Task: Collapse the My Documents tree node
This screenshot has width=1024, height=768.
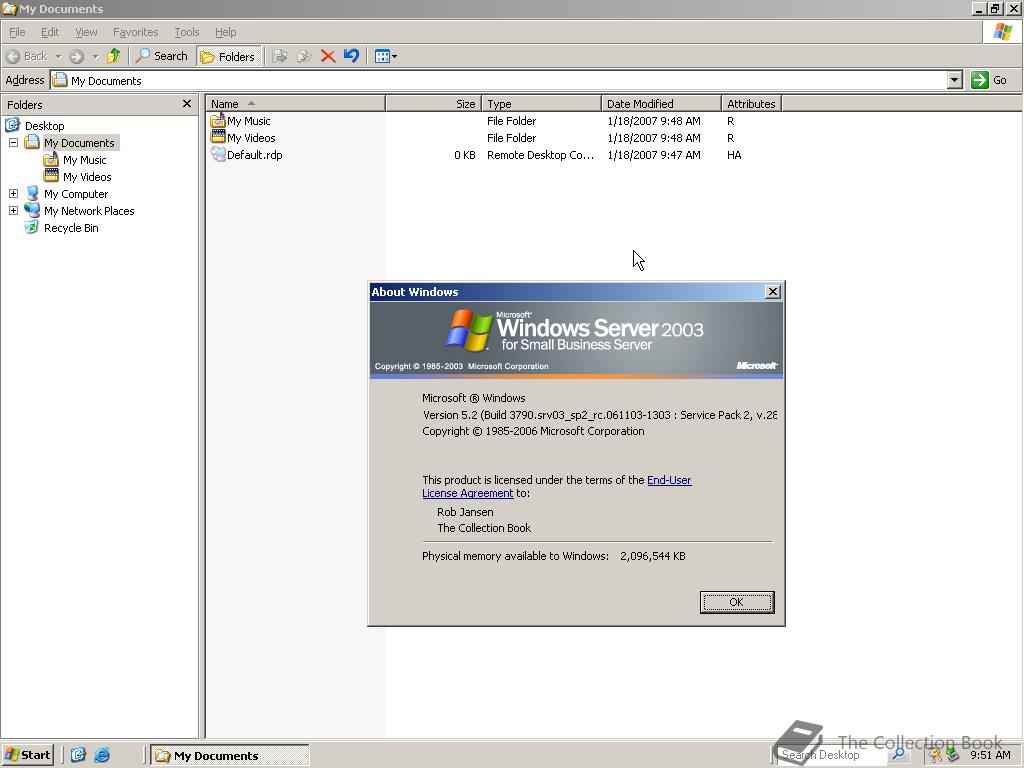Action: click(x=13, y=142)
